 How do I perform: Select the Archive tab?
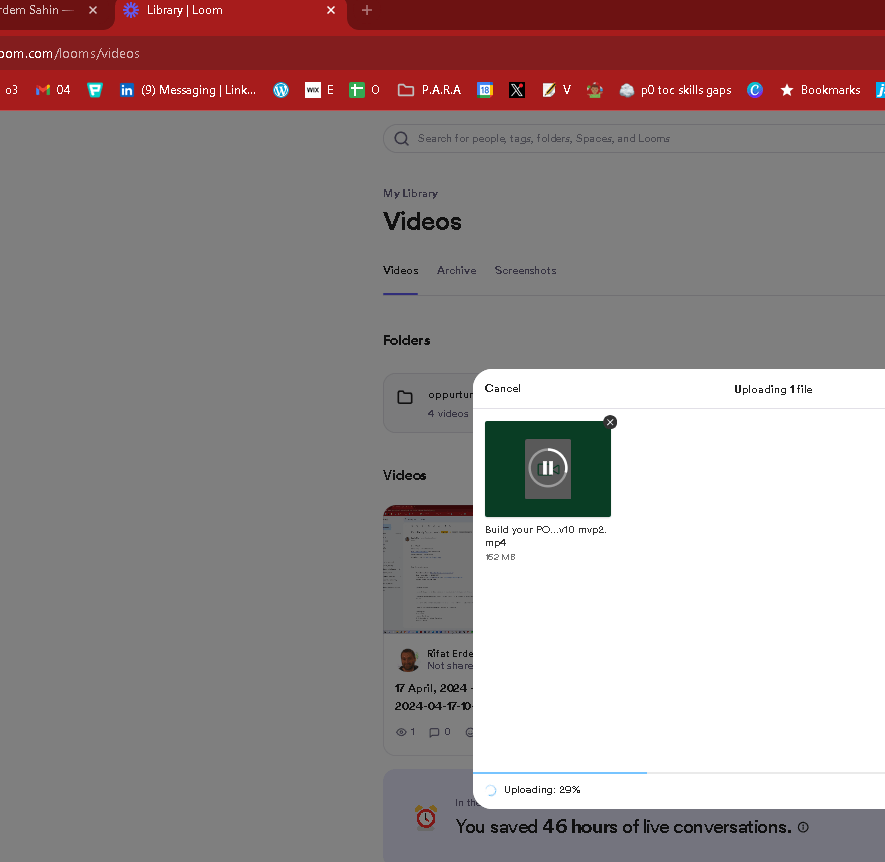click(x=456, y=270)
